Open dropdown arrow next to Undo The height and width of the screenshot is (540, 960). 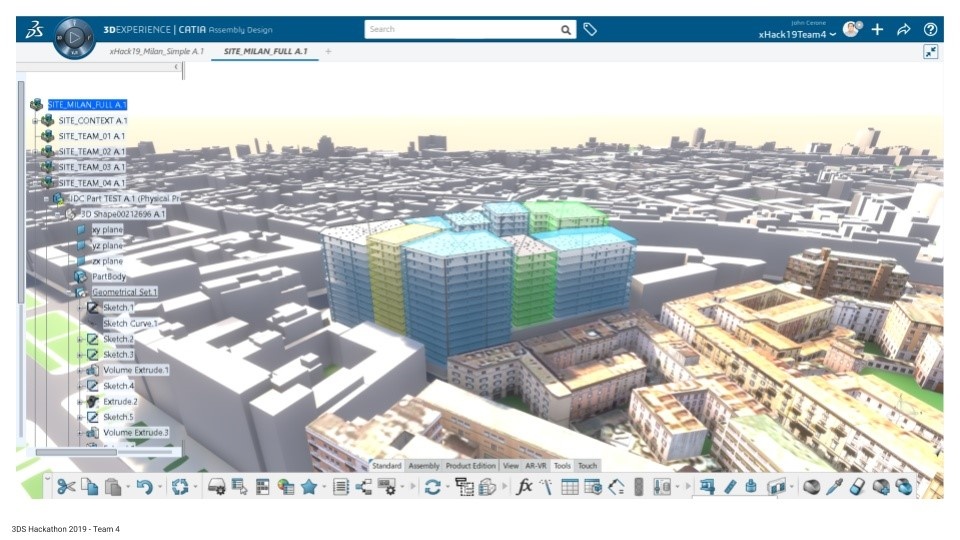point(160,487)
